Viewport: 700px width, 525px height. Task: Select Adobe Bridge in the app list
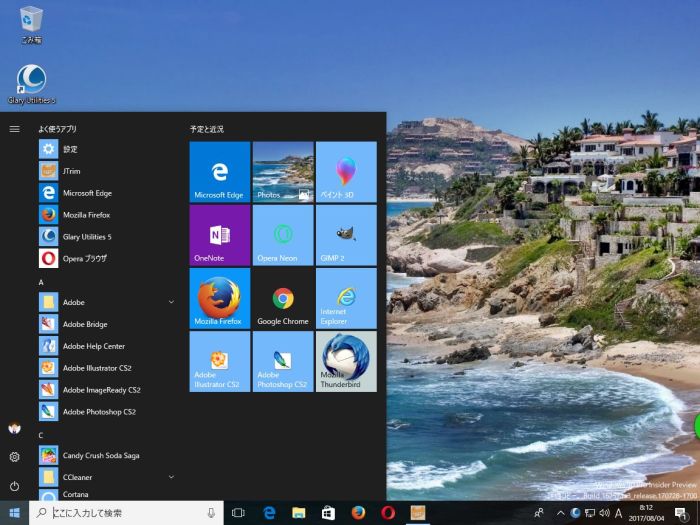pyautogui.click(x=84, y=324)
